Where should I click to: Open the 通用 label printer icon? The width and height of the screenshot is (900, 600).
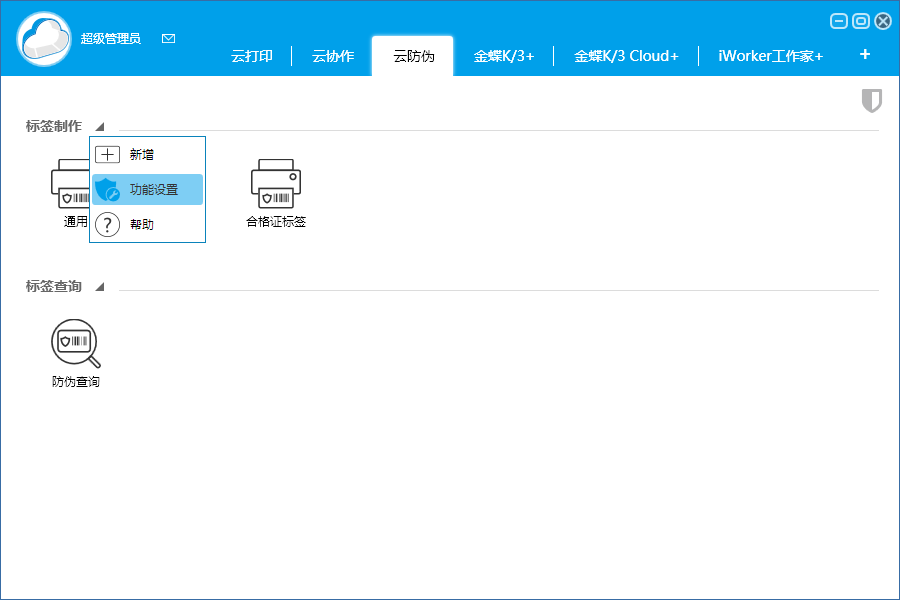[70, 184]
